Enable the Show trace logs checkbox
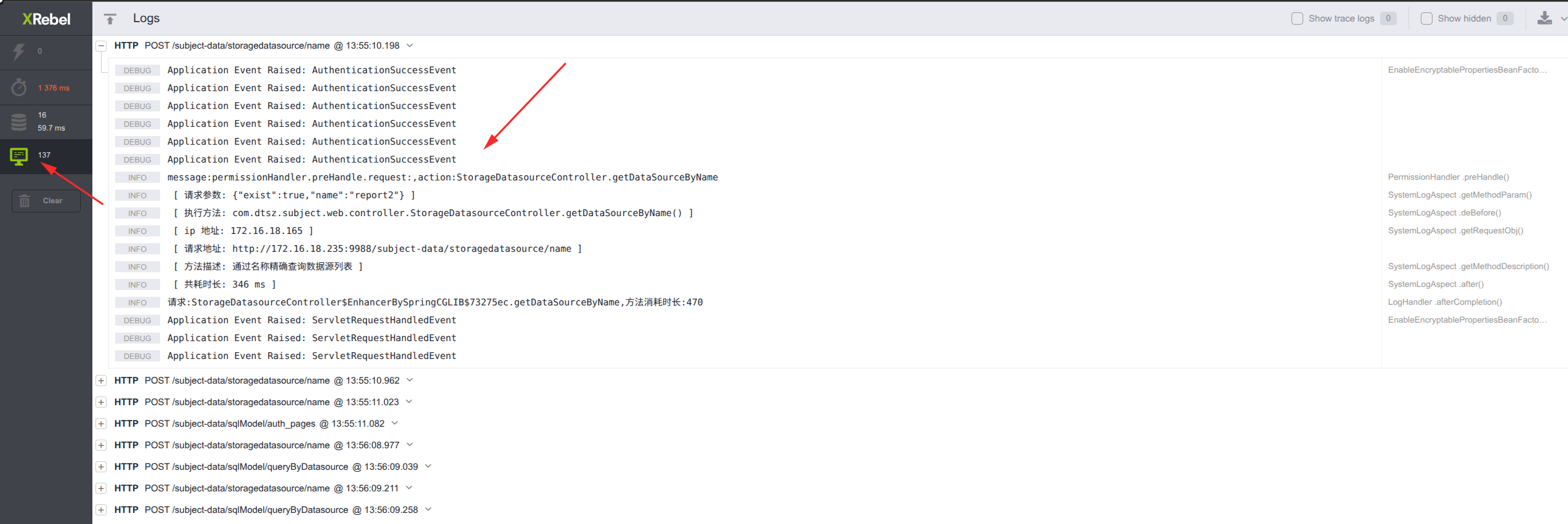 (1297, 18)
